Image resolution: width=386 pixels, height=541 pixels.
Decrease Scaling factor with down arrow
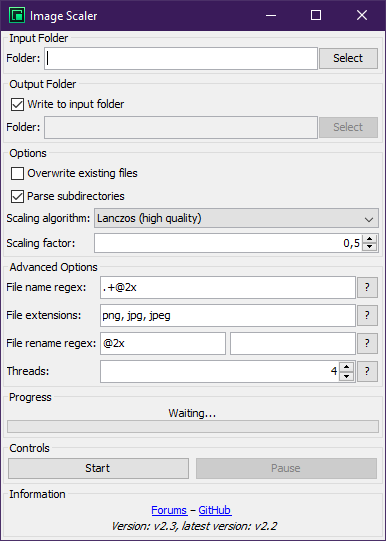[x=370, y=247]
